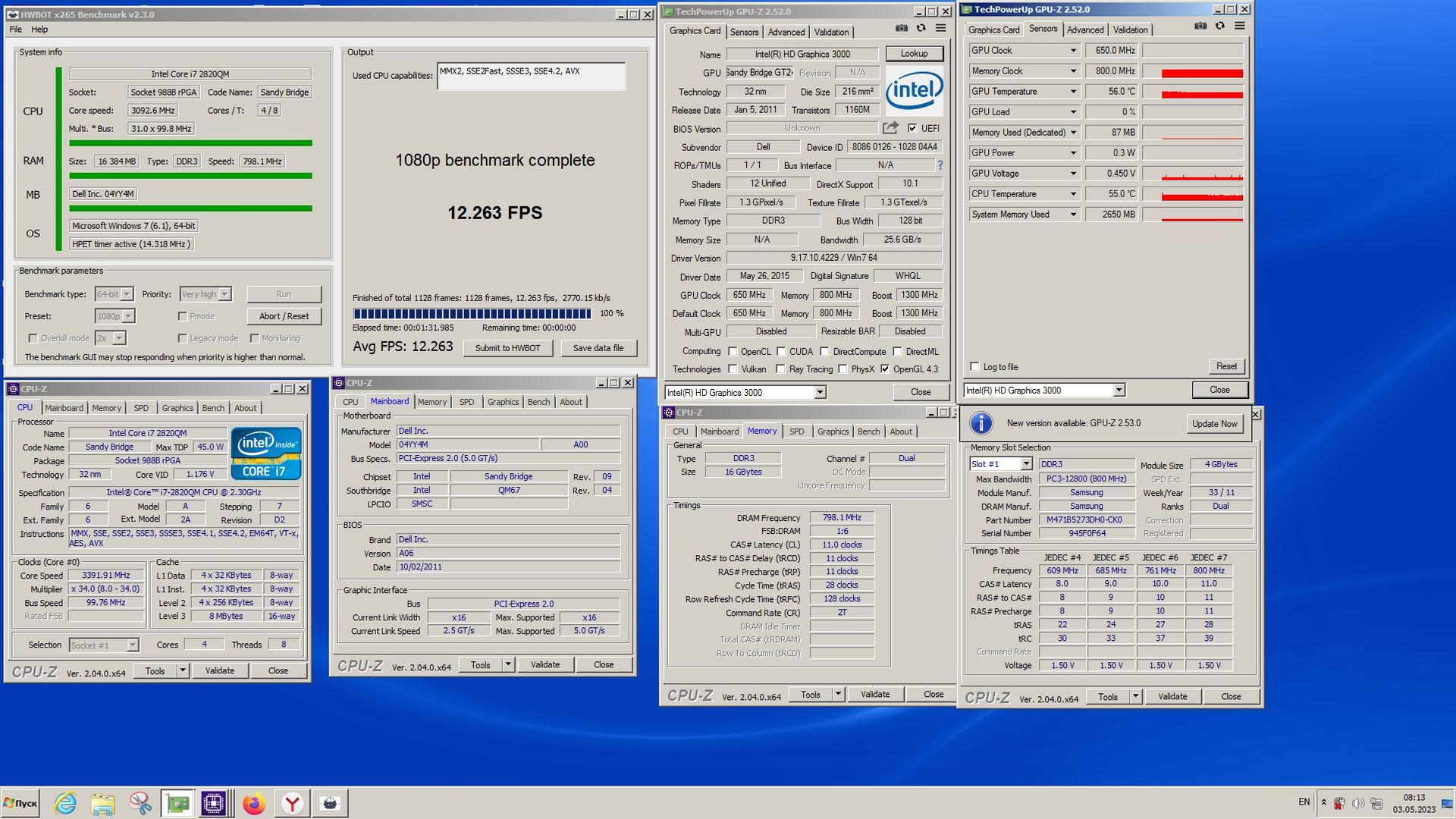Open Firefox from taskbar
Viewport: 1456px width, 819px height.
click(x=254, y=803)
